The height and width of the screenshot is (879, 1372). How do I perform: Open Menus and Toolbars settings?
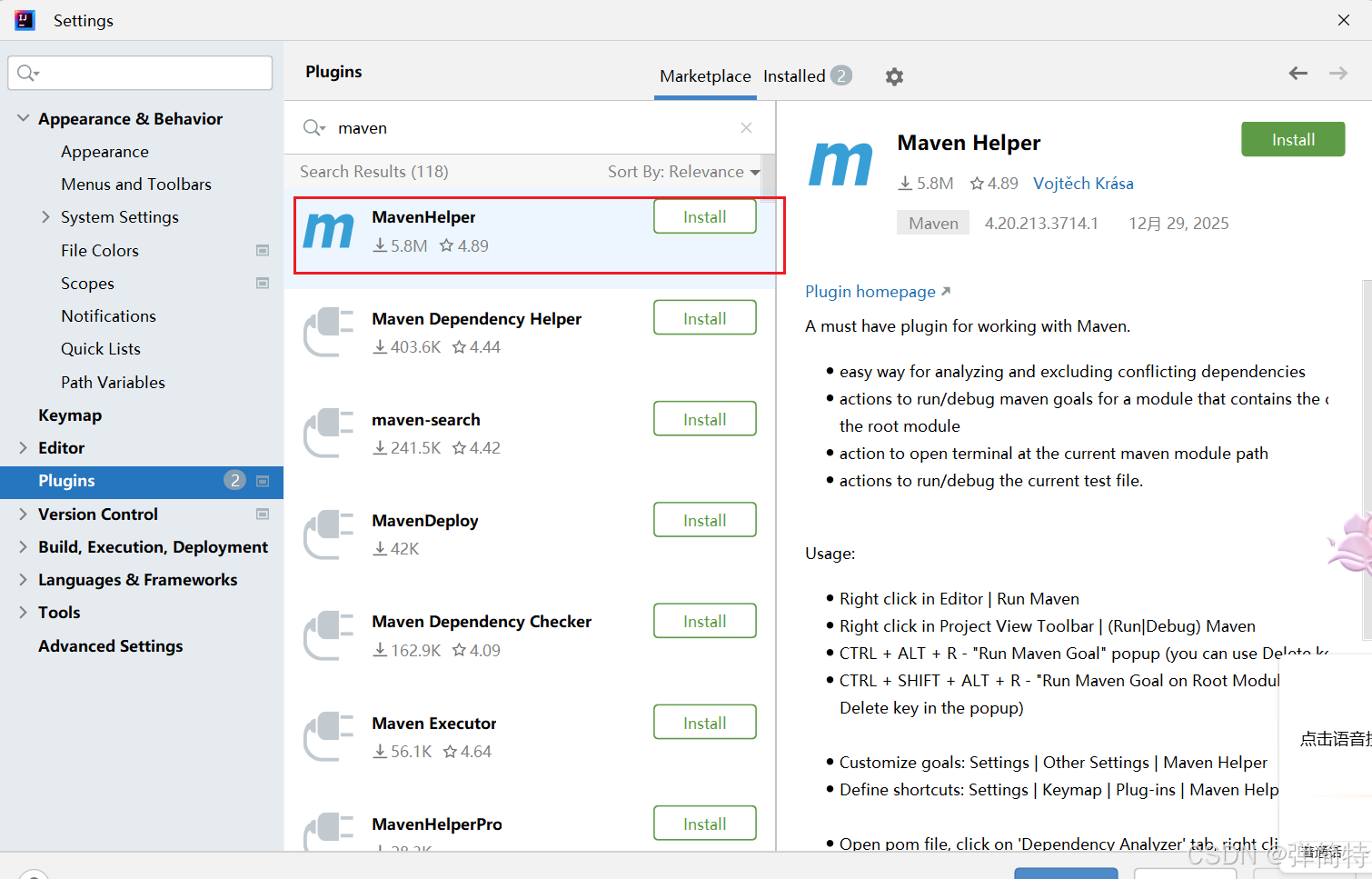pyautogui.click(x=136, y=185)
